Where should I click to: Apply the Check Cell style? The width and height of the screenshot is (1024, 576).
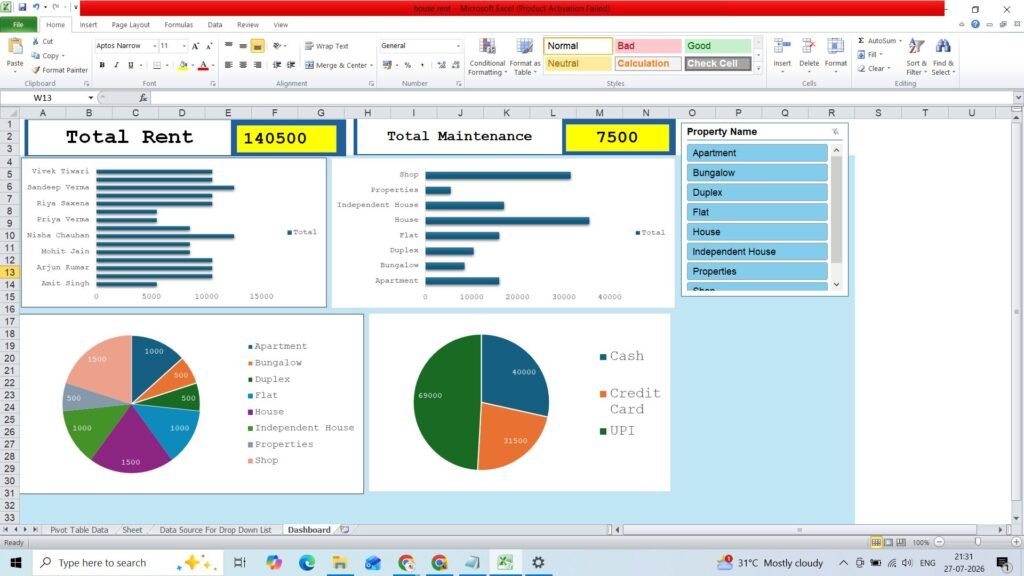tap(718, 63)
